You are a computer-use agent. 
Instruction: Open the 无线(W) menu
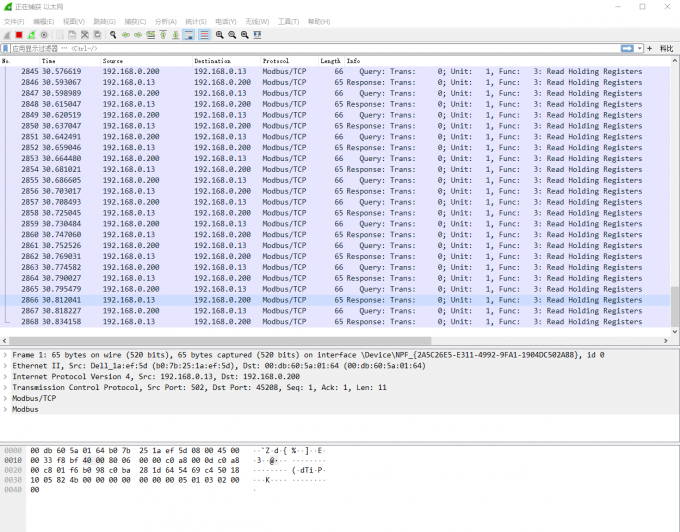(257, 22)
